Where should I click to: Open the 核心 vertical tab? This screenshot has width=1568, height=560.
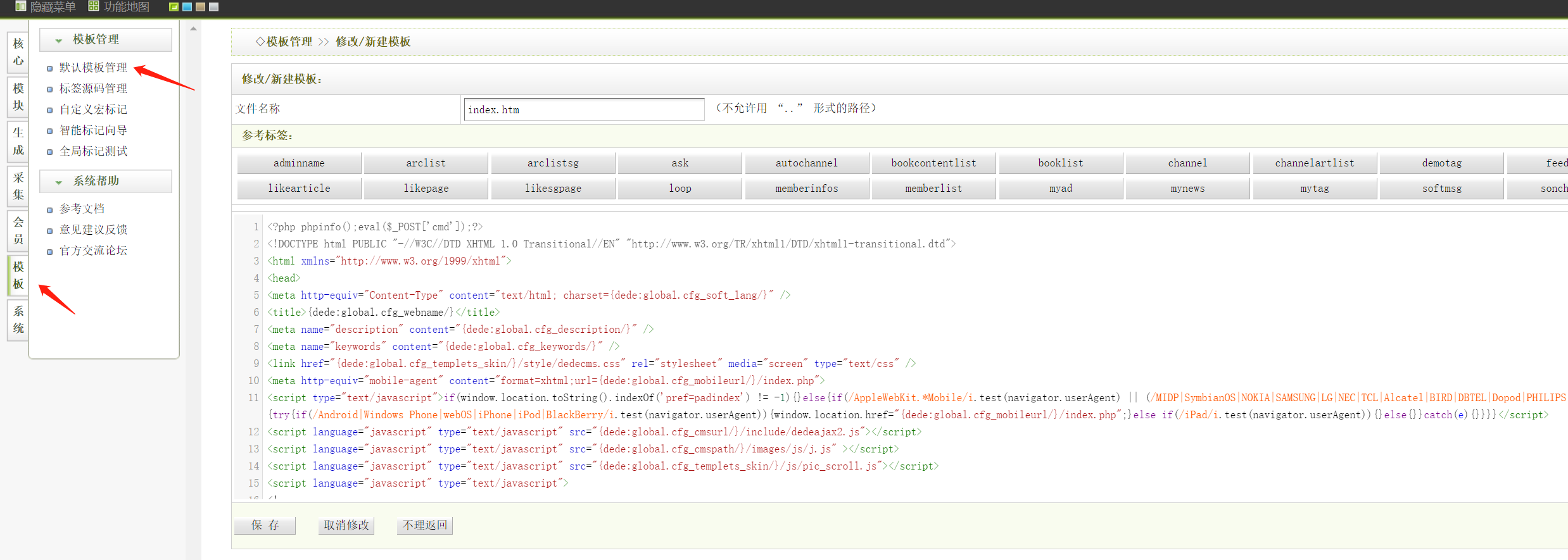coord(18,52)
